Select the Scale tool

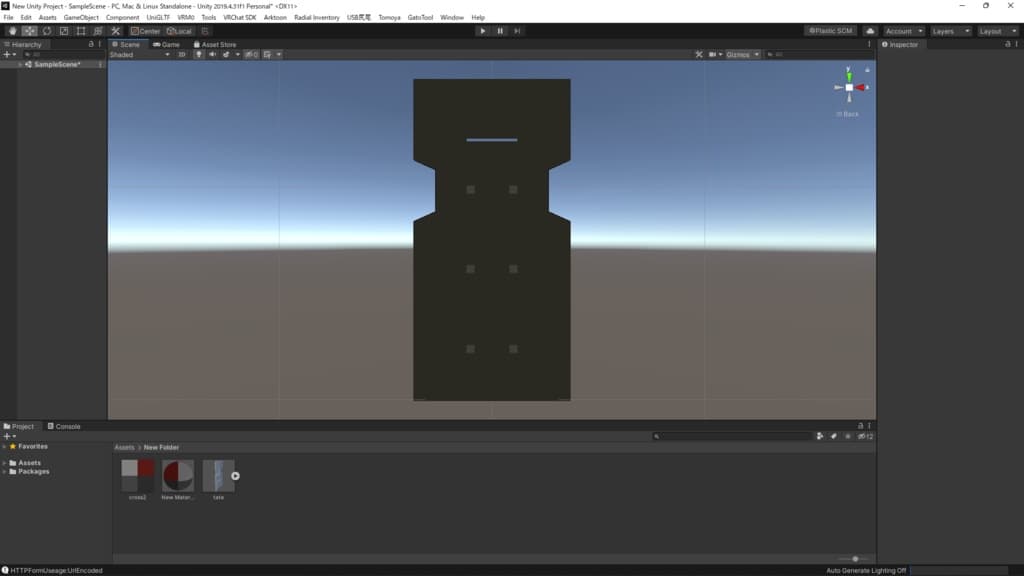tap(63, 31)
